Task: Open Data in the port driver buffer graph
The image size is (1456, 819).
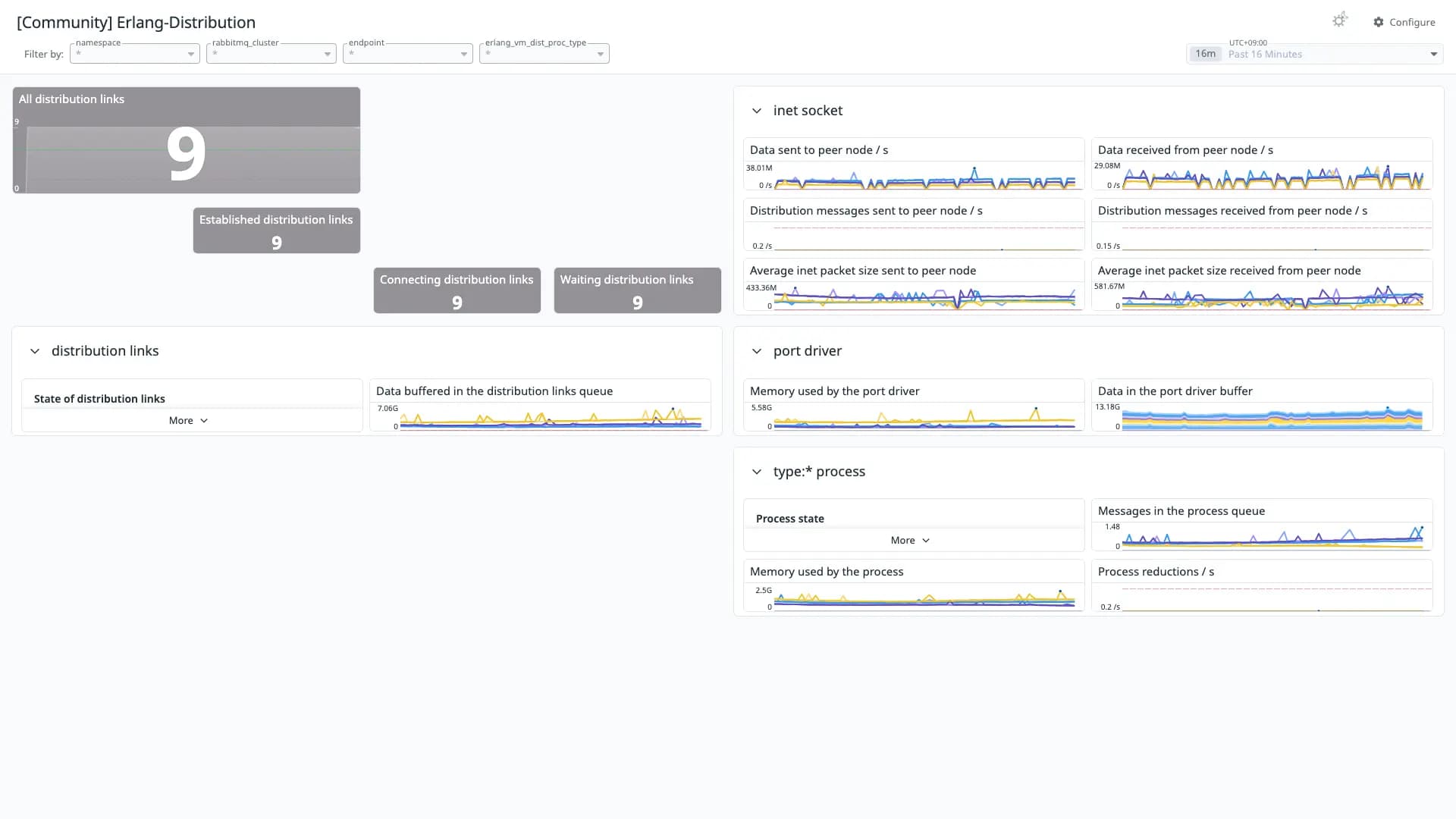Action: (1262, 406)
